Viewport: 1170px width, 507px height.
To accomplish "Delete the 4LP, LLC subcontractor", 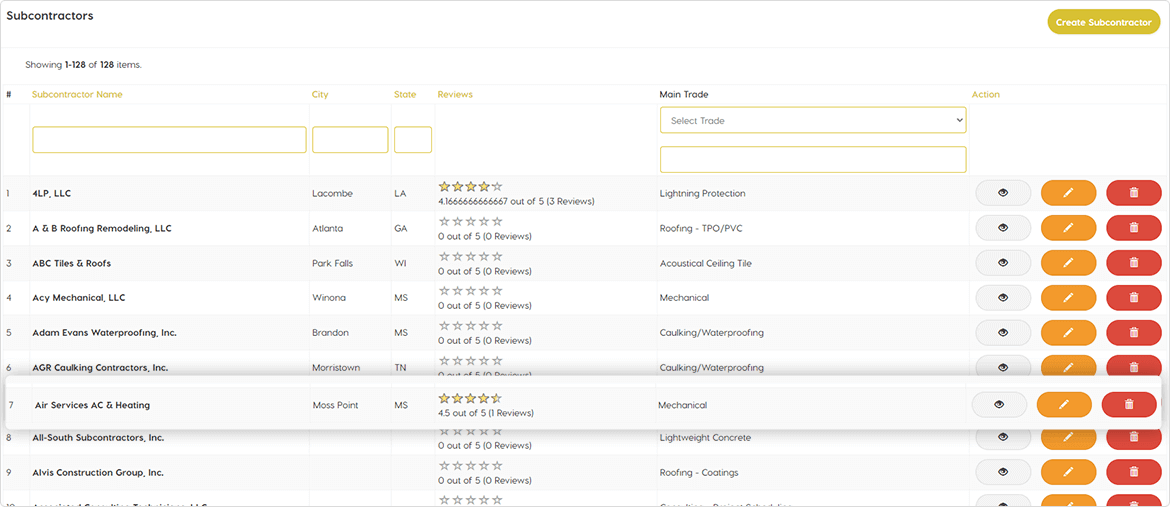I will (x=1133, y=193).
